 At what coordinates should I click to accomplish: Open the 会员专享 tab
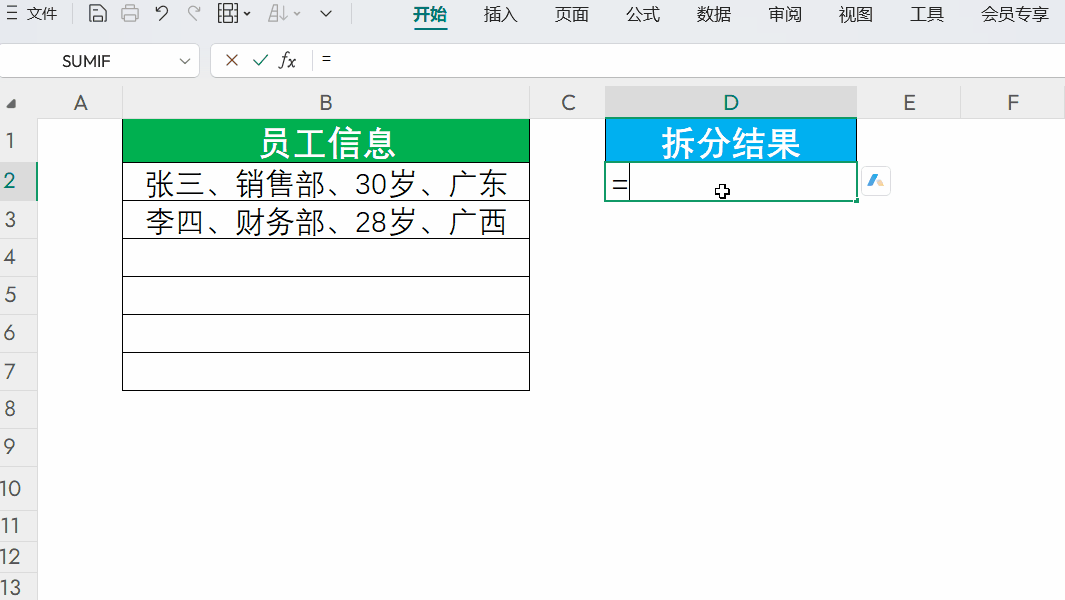click(1014, 14)
